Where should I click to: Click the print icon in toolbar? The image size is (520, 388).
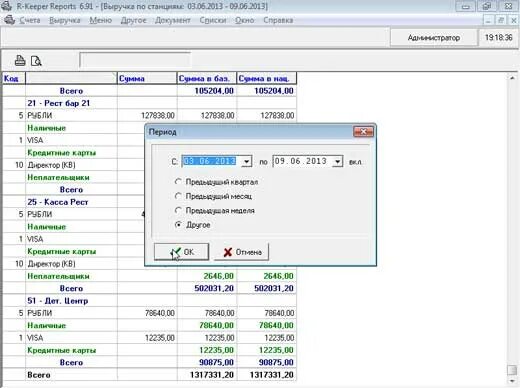pyautogui.click(x=20, y=60)
